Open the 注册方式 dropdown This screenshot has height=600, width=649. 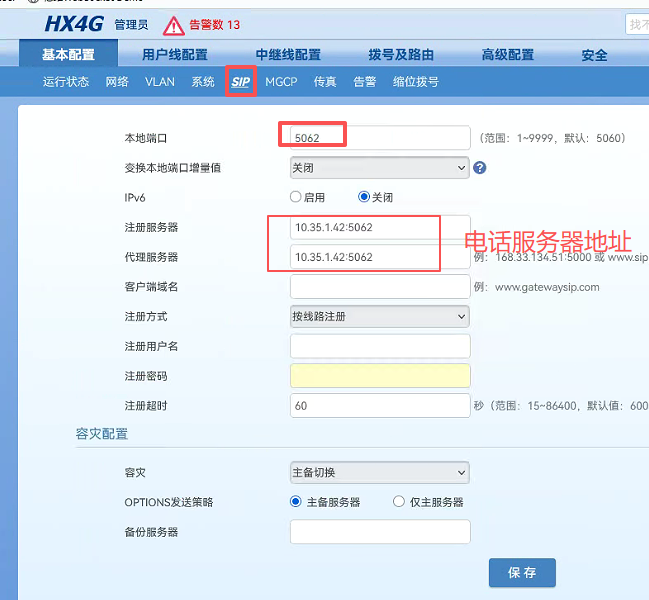pyautogui.click(x=380, y=317)
